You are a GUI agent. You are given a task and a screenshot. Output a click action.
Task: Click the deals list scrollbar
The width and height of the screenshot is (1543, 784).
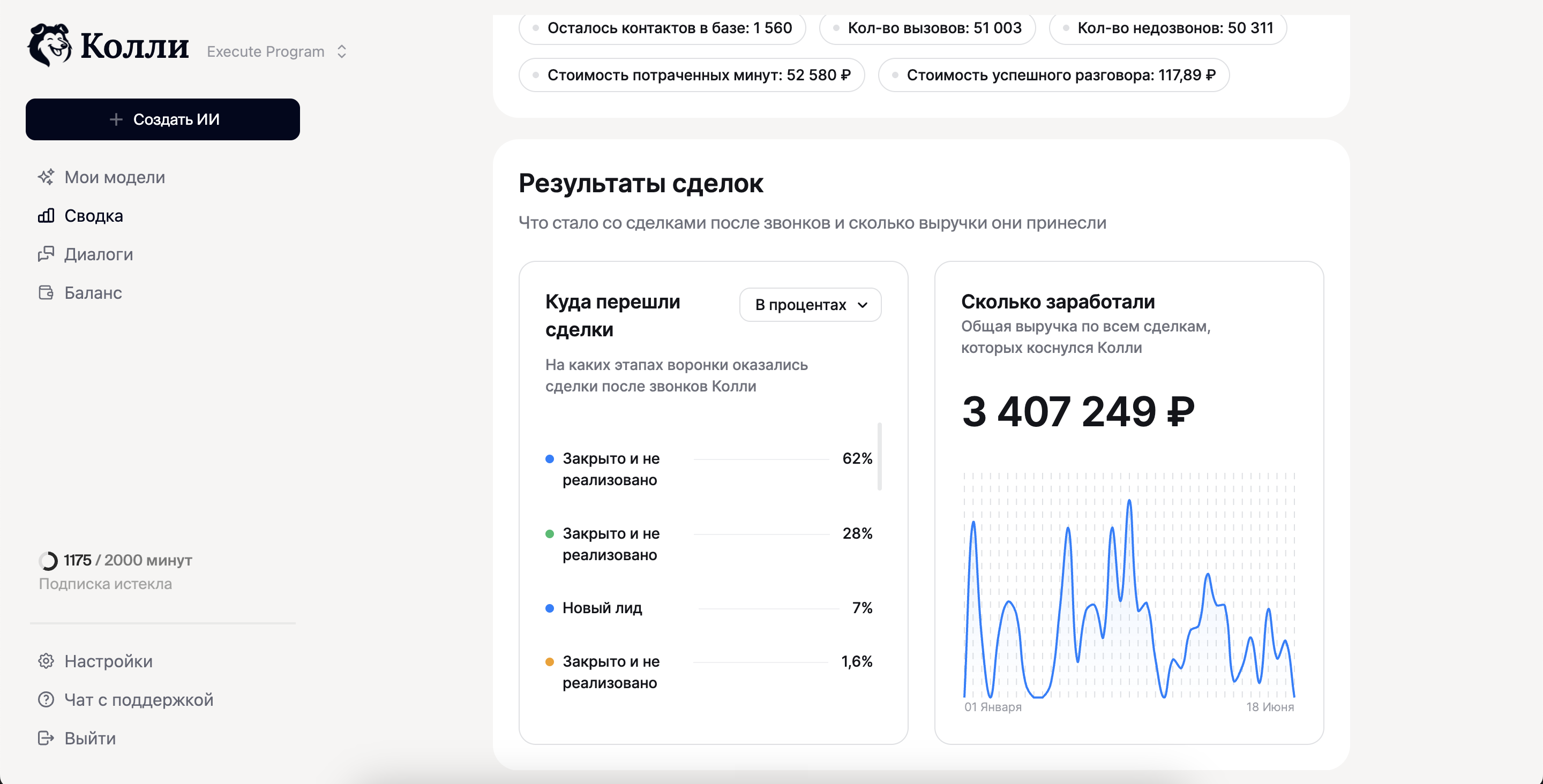879,457
